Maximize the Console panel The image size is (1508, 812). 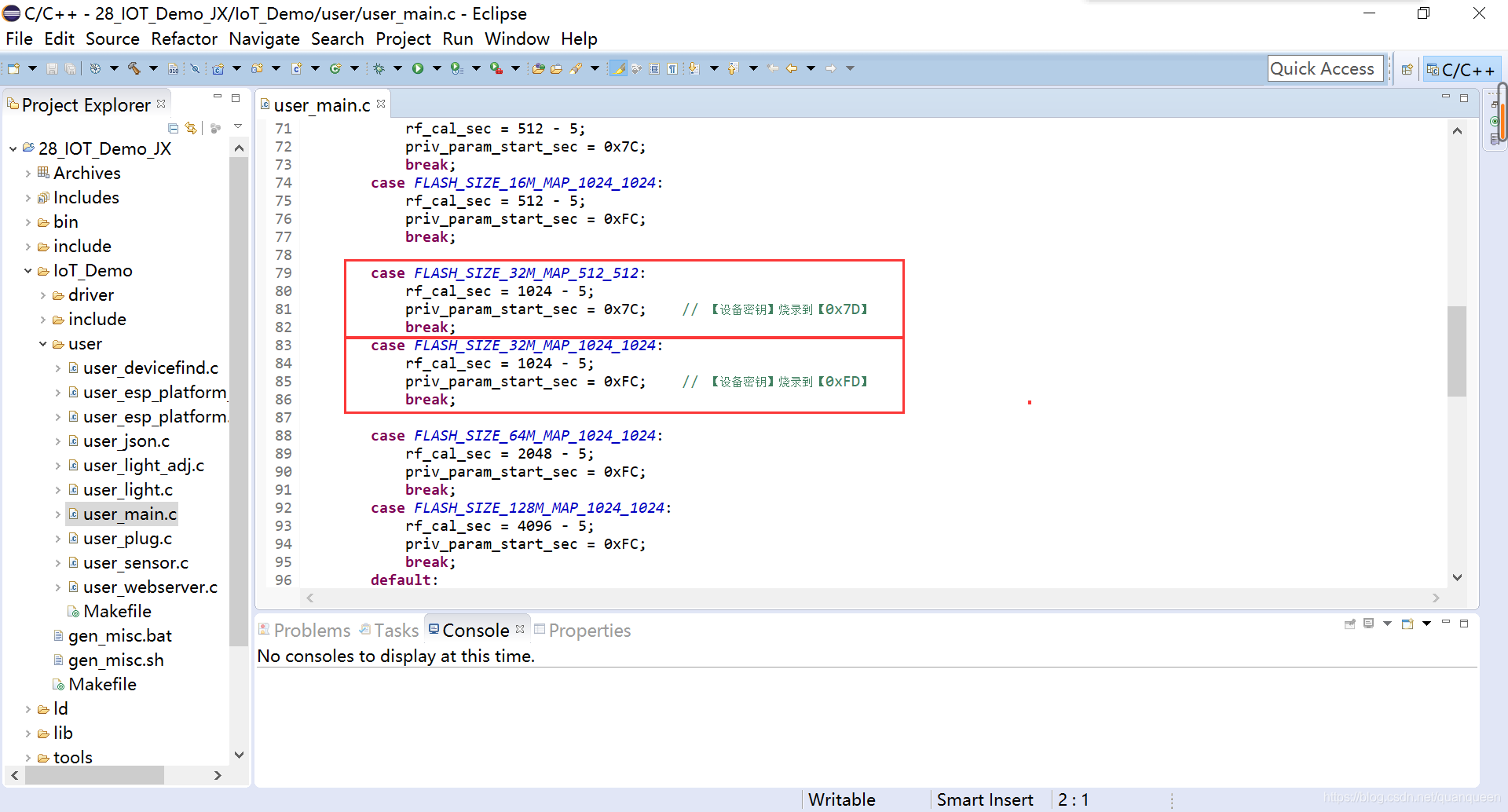coord(1464,624)
